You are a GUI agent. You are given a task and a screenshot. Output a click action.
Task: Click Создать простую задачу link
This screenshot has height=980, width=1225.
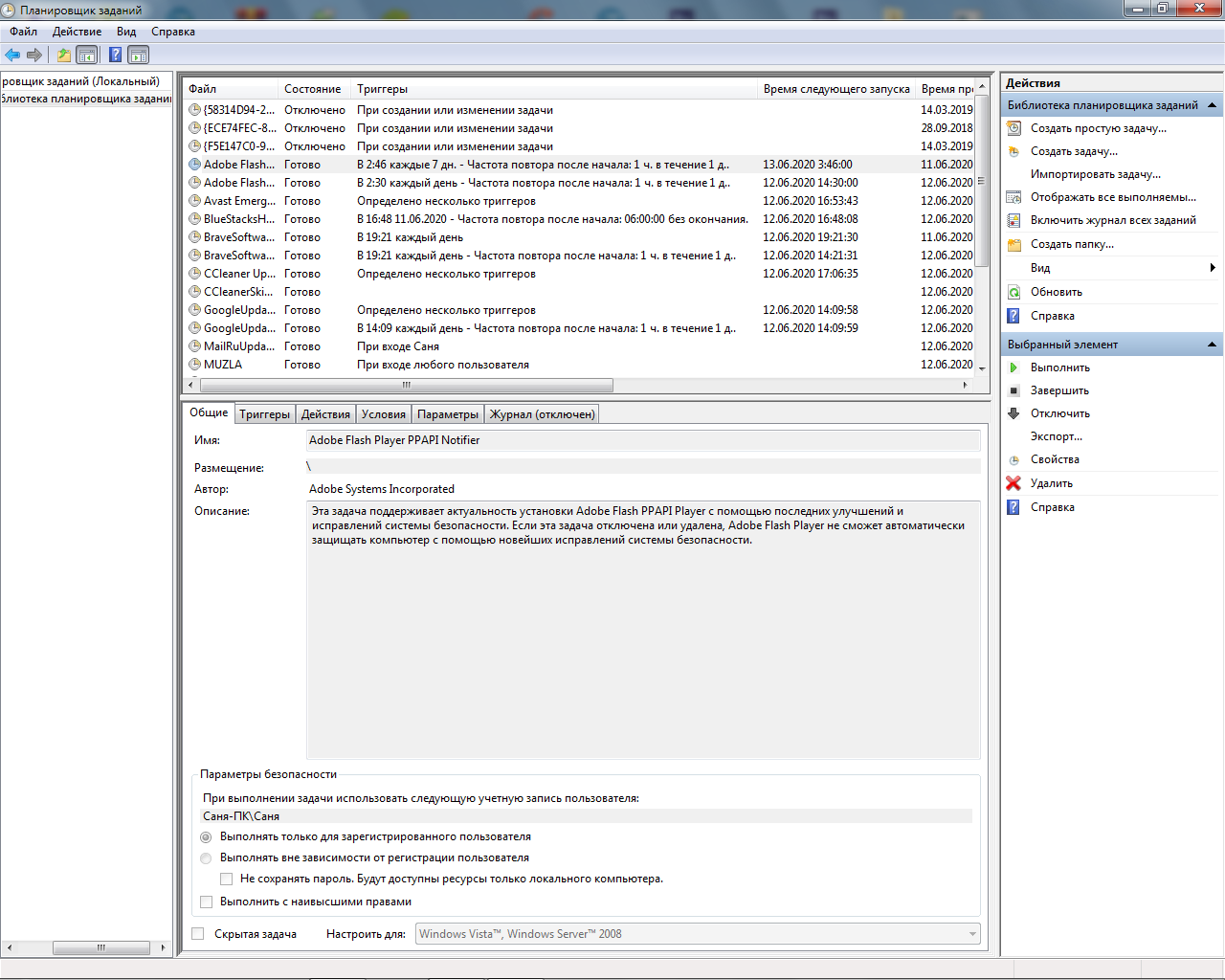click(x=1098, y=128)
